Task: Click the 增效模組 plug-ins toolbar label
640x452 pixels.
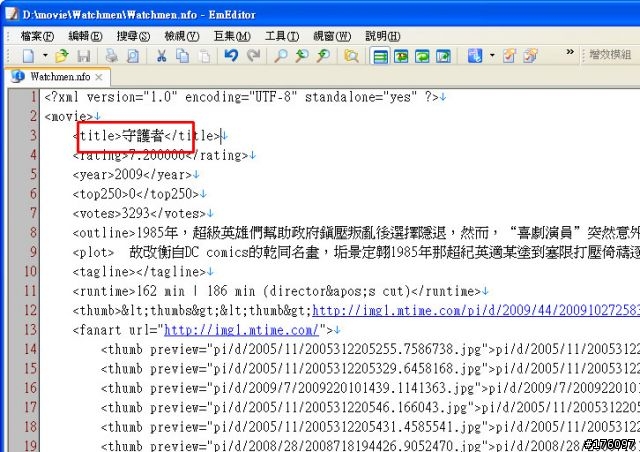Action: coord(610,54)
